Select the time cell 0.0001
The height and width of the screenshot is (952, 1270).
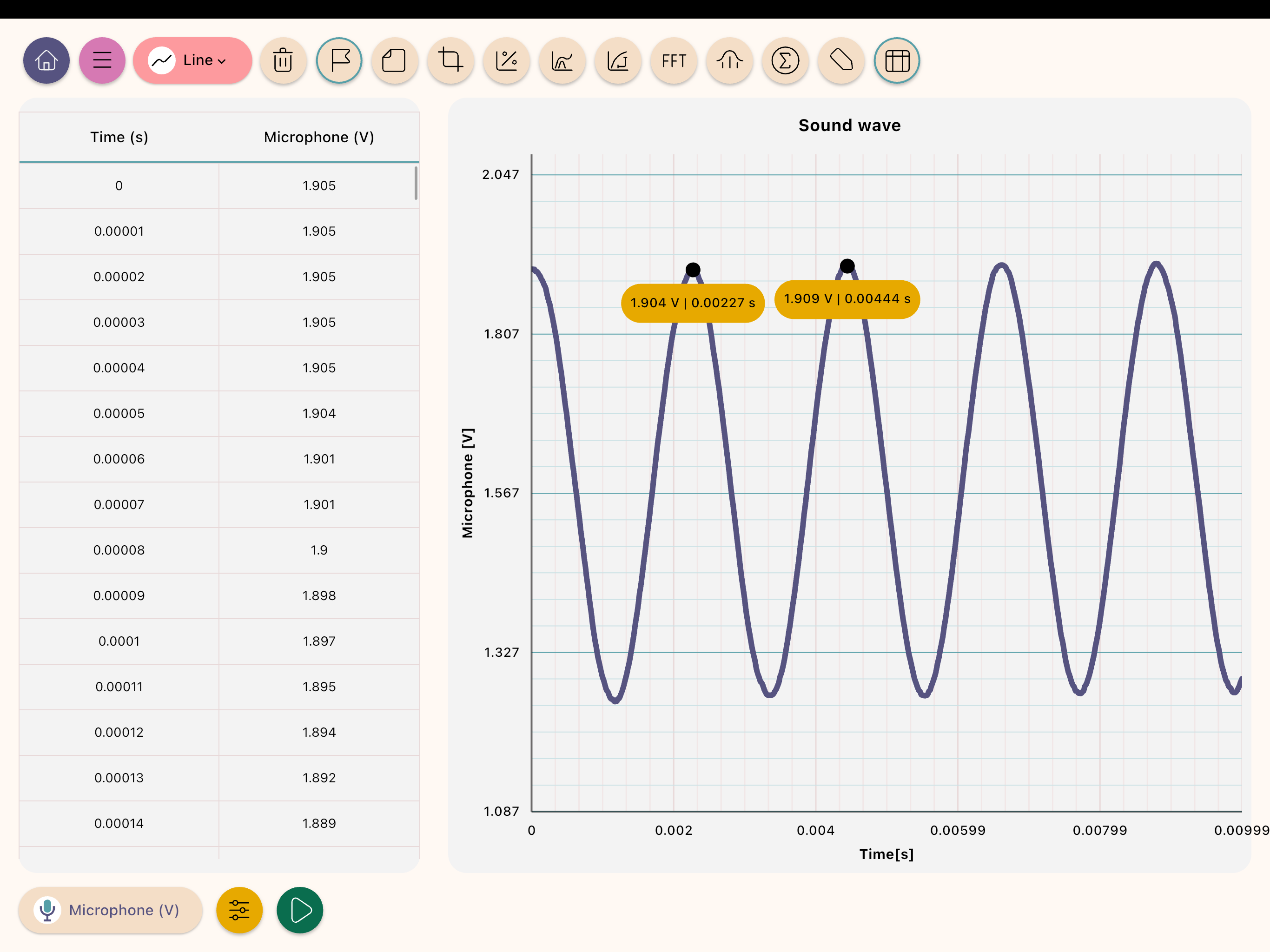click(x=119, y=641)
